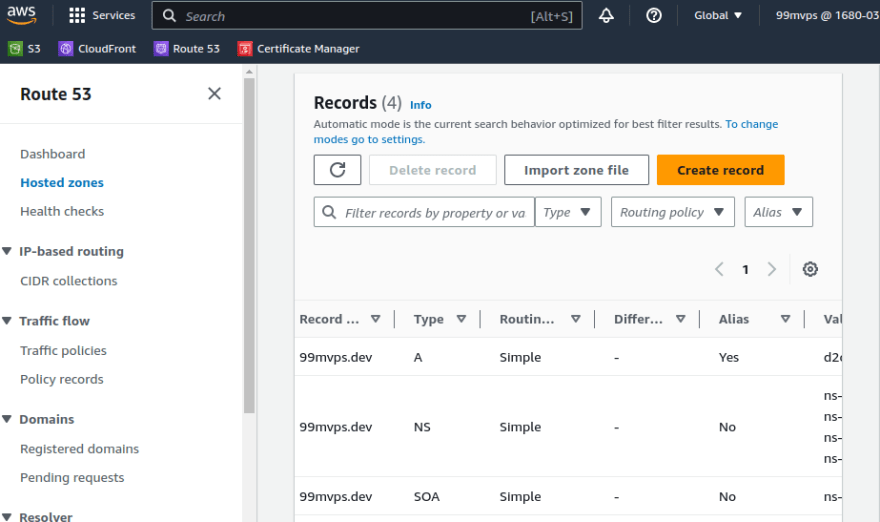The image size is (880, 522).
Task: Open the CloudFront shortcut
Action: (97, 49)
